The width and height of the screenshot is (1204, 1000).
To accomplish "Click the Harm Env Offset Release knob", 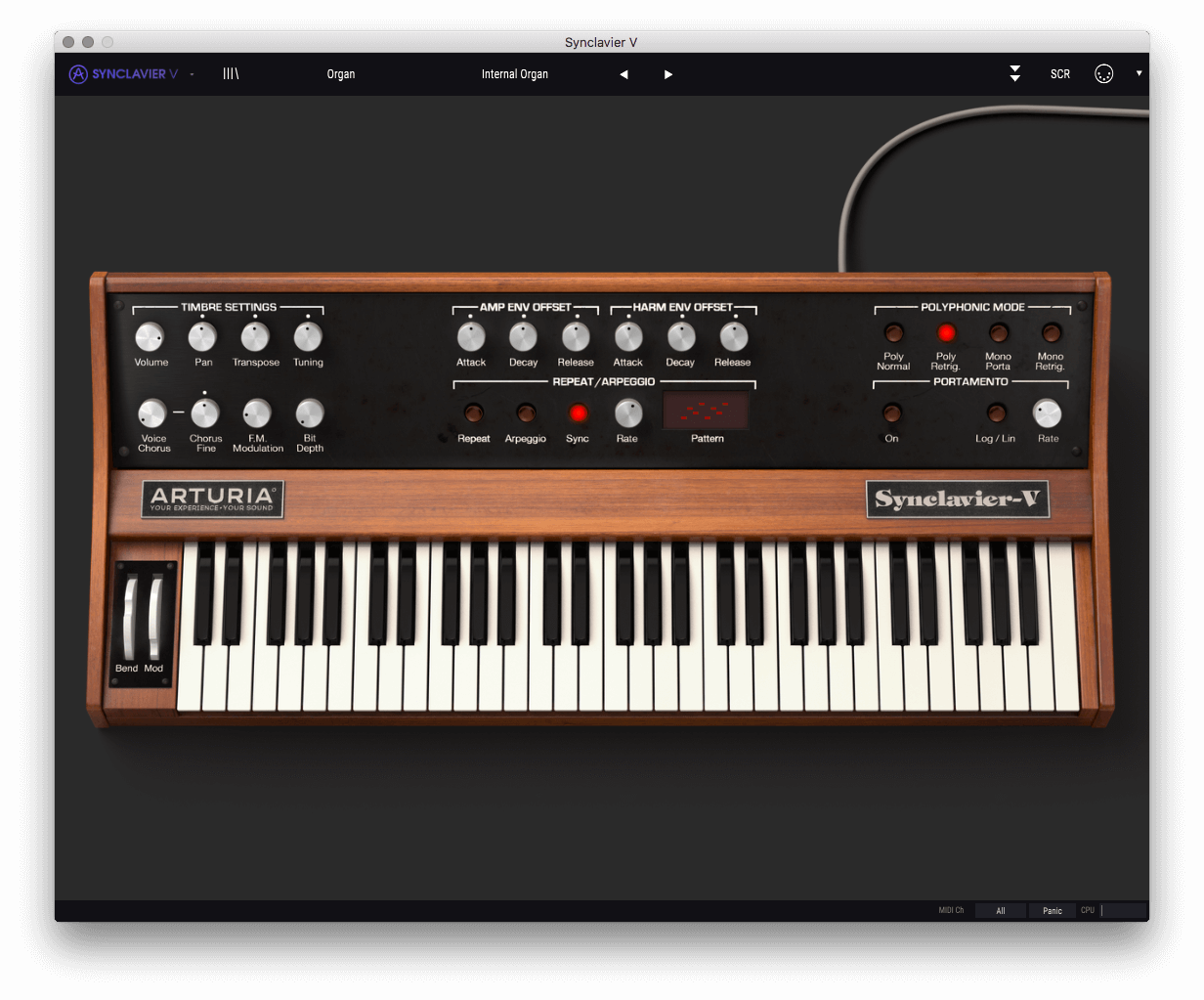I will click(x=734, y=337).
